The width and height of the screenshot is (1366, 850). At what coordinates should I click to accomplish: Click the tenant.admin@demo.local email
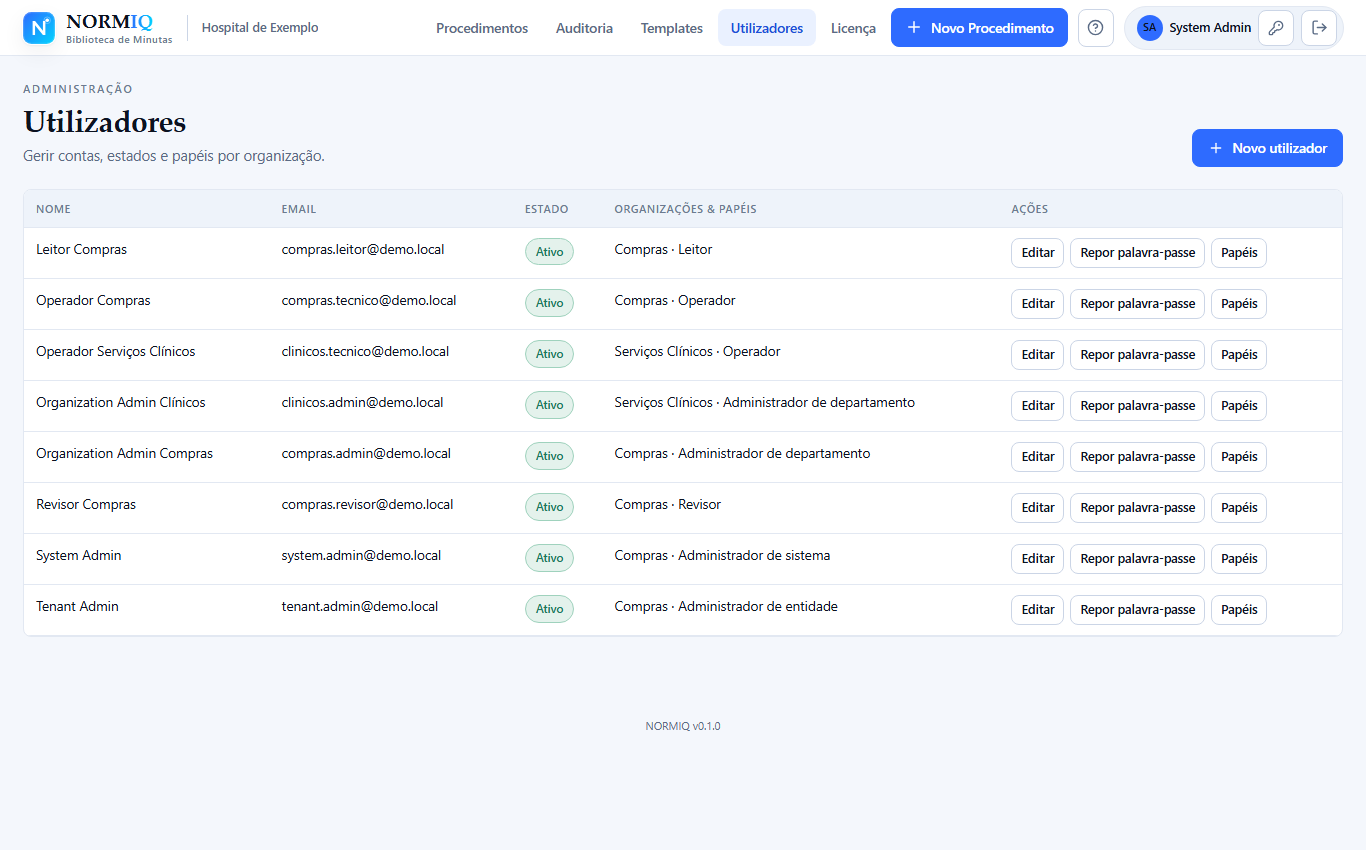click(360, 606)
